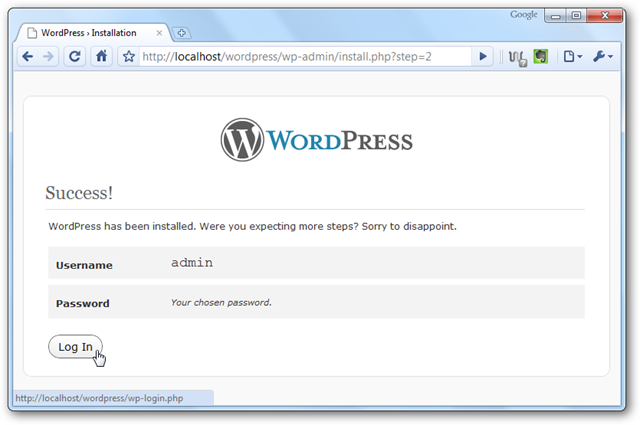The width and height of the screenshot is (640, 425).
Task: Open the extension icon with question mark
Action: point(518,58)
